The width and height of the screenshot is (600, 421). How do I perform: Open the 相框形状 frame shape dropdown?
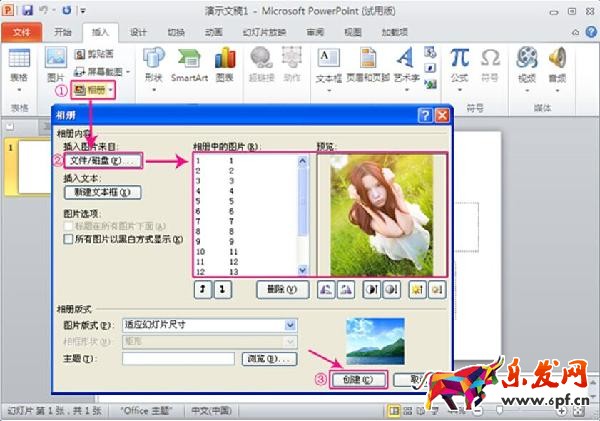tap(290, 341)
